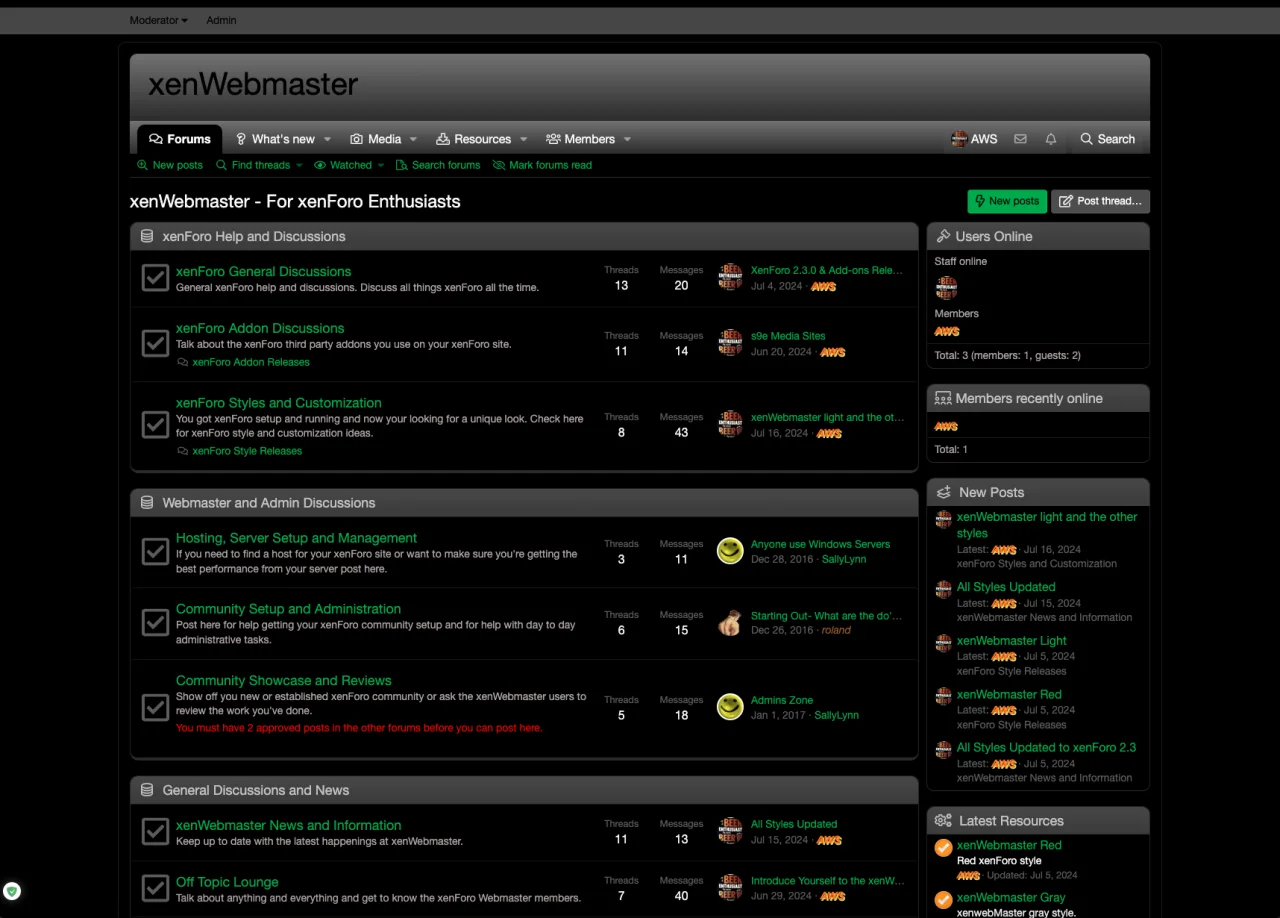Open xenForo Style Releases sub-forum link
This screenshot has height=918, width=1280.
tap(247, 451)
